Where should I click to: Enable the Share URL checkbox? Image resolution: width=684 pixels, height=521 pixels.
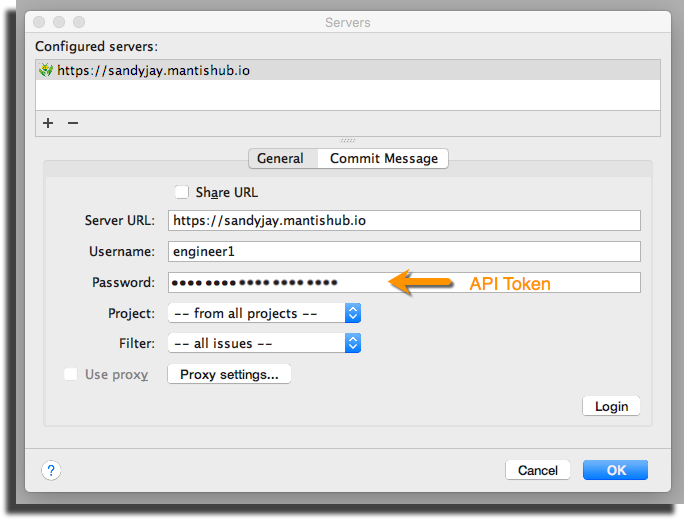181,192
